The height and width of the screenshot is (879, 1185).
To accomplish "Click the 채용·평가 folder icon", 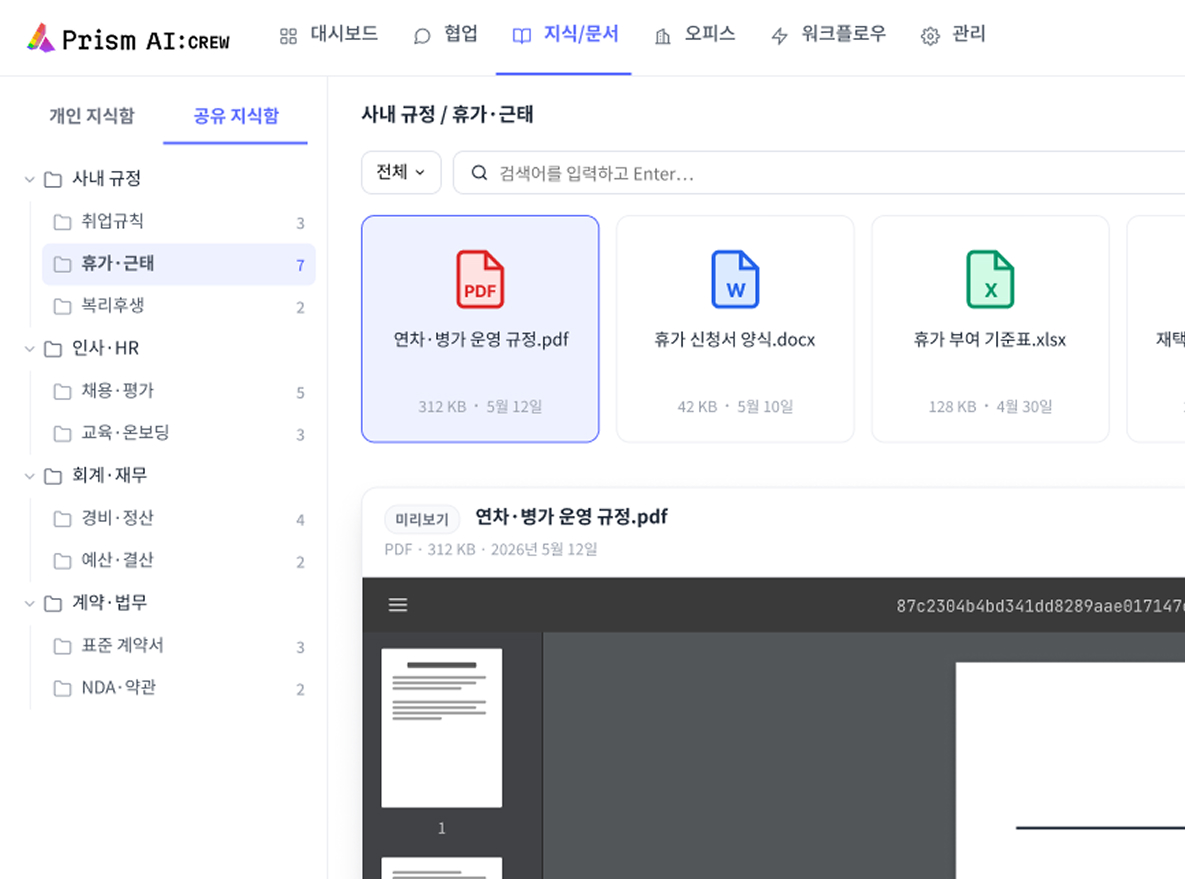I will pos(63,392).
